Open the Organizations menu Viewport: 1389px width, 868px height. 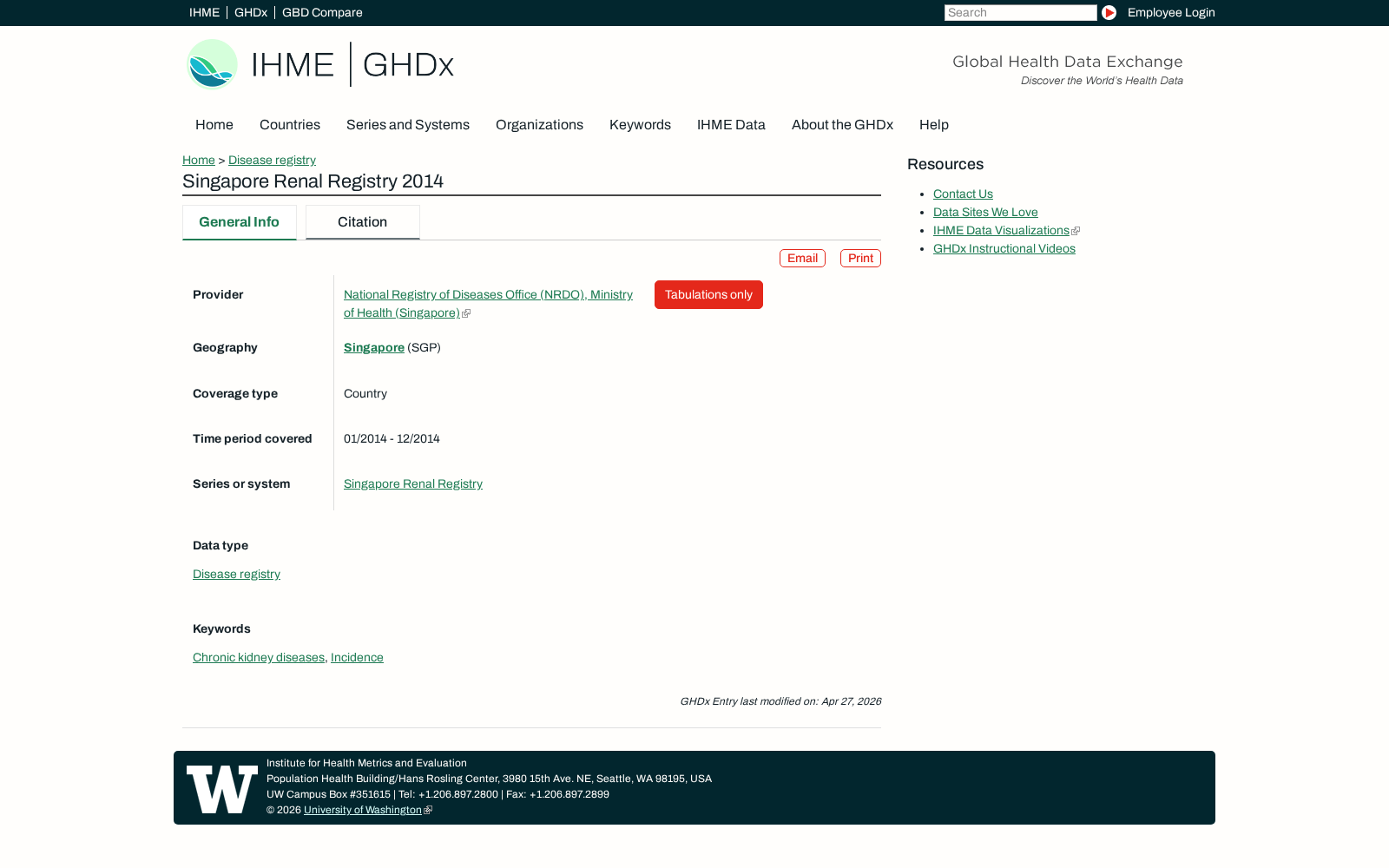(x=539, y=125)
